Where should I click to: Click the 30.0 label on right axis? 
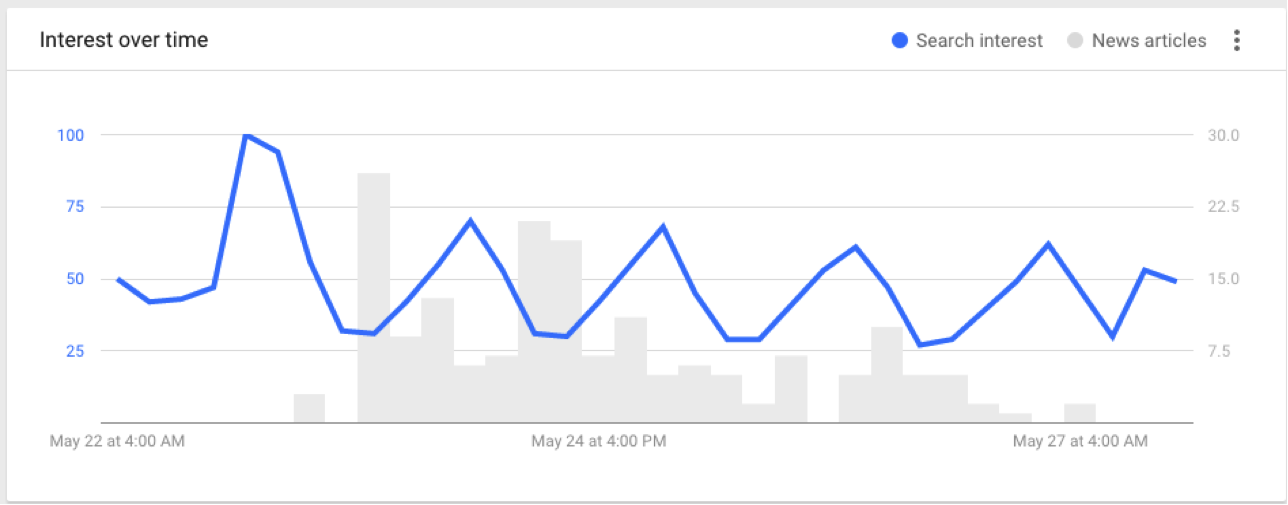(x=1225, y=135)
